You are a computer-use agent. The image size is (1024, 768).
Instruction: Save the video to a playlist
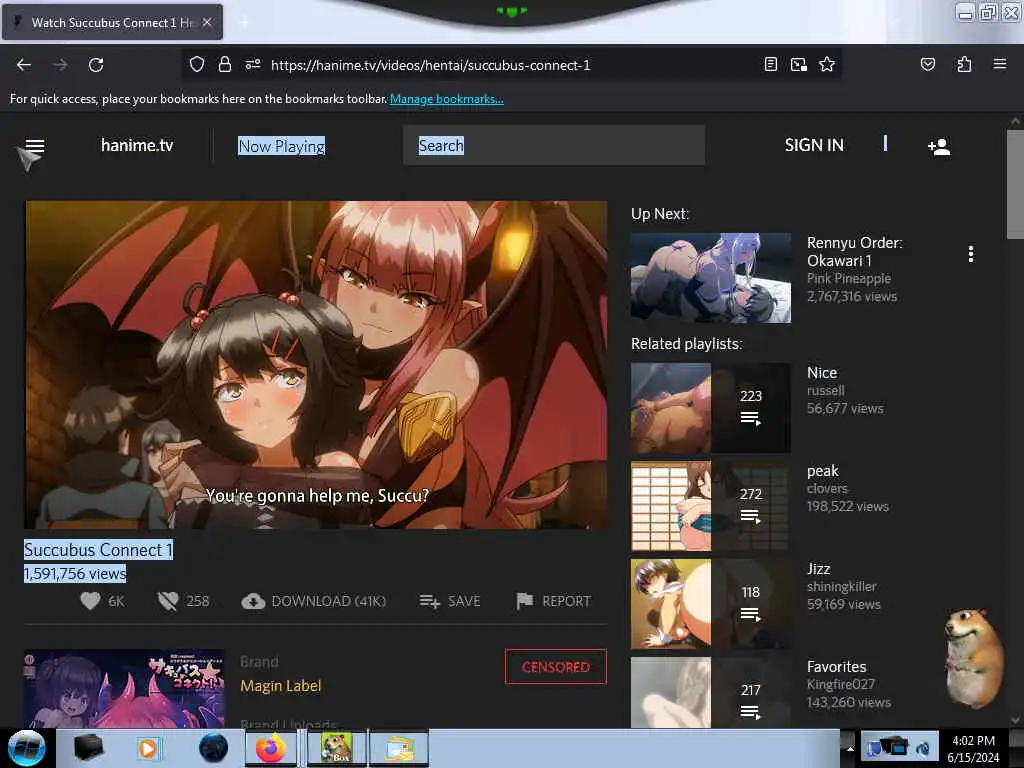(449, 601)
